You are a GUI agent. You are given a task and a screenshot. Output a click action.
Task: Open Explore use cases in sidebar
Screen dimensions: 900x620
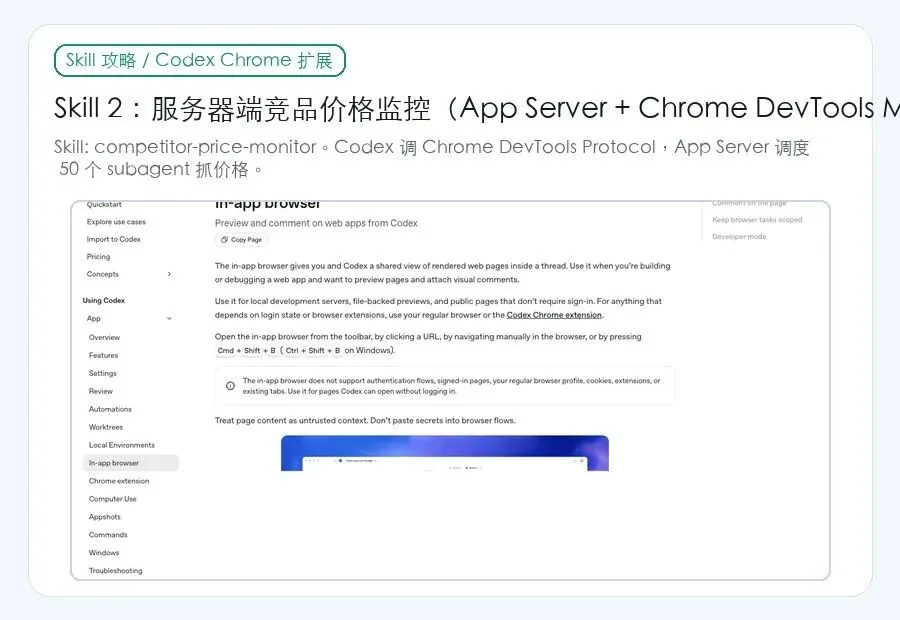click(116, 222)
